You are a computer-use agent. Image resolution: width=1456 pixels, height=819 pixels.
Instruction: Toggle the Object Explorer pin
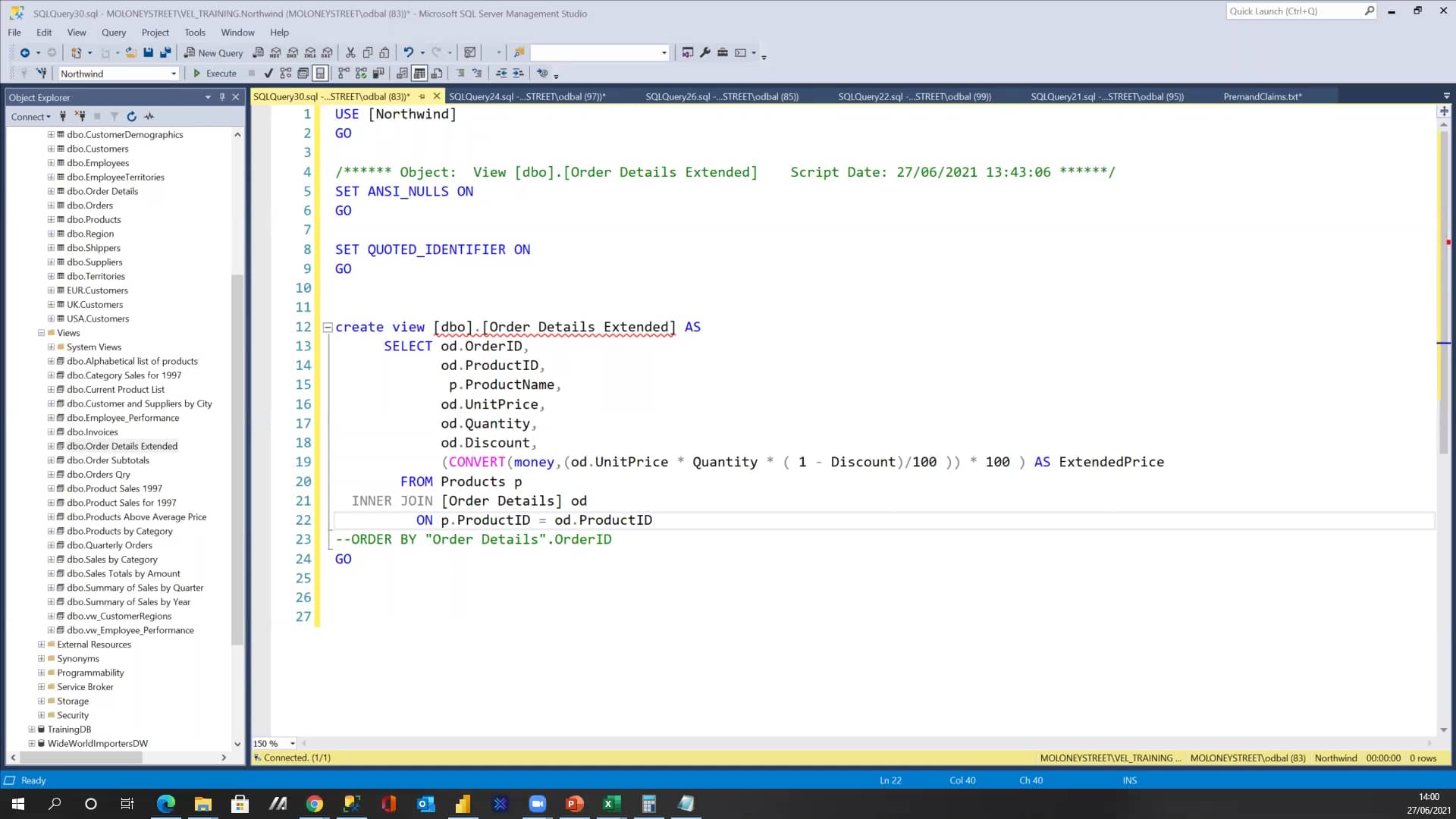[221, 97]
